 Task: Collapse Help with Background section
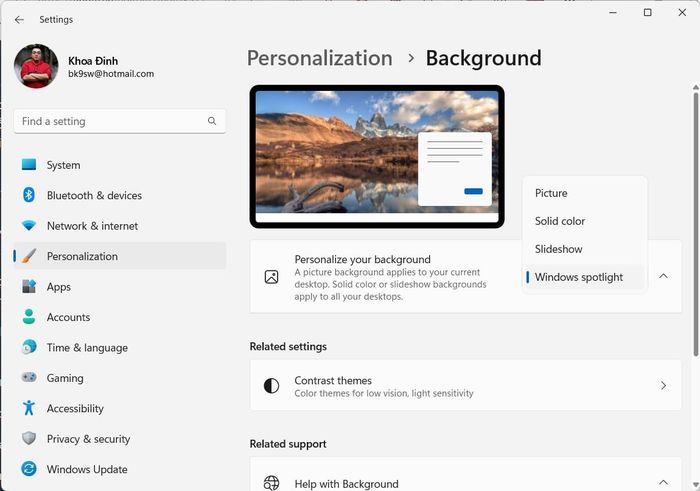[663, 483]
